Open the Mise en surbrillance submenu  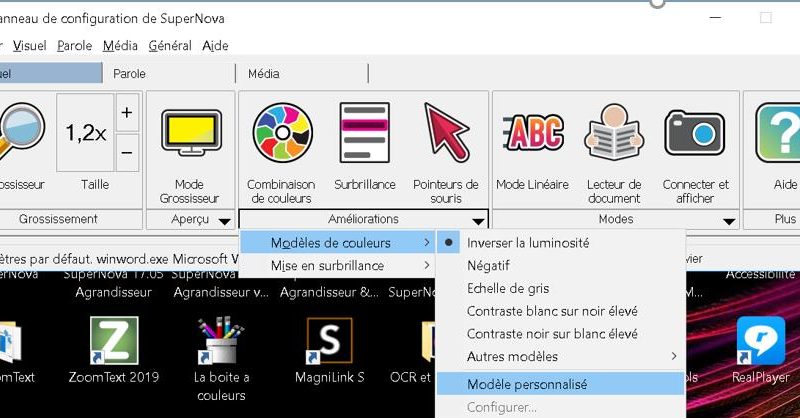point(338,265)
